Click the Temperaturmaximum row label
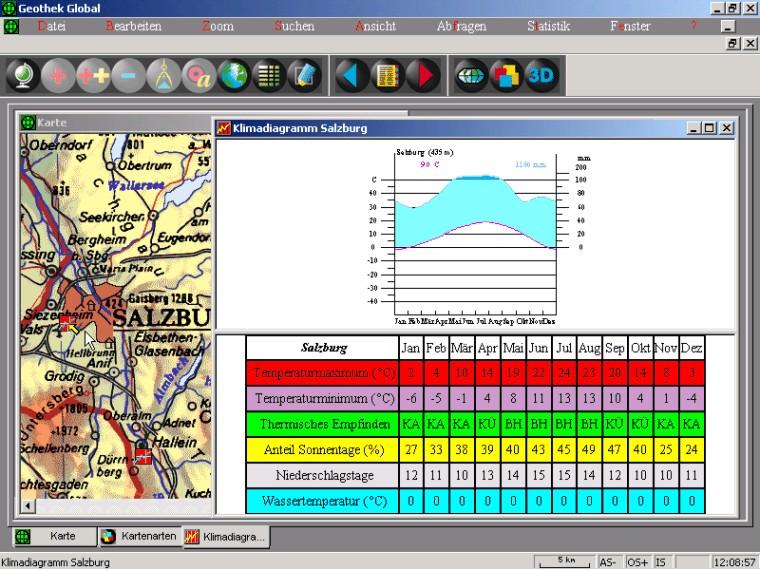This screenshot has height=570, width=760. (x=322, y=373)
